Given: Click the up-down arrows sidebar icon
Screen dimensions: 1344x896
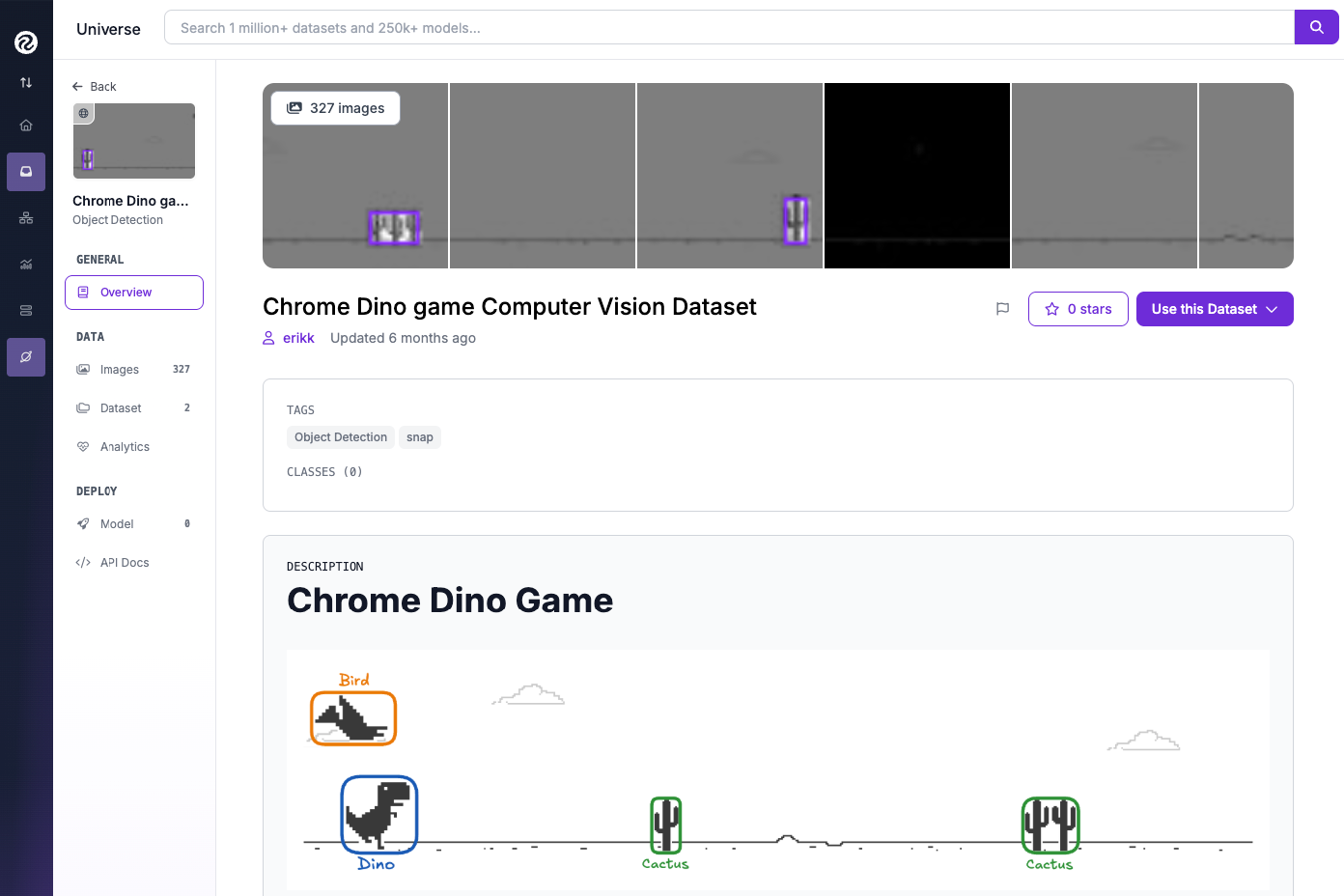Looking at the screenshot, I should 26,83.
